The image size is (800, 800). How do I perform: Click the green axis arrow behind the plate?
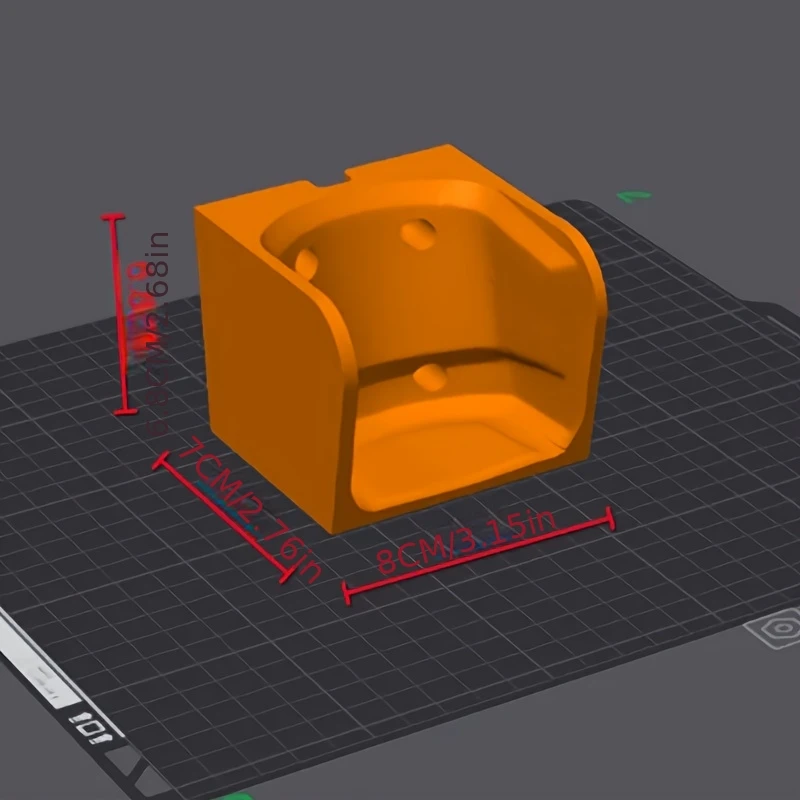pyautogui.click(x=634, y=196)
